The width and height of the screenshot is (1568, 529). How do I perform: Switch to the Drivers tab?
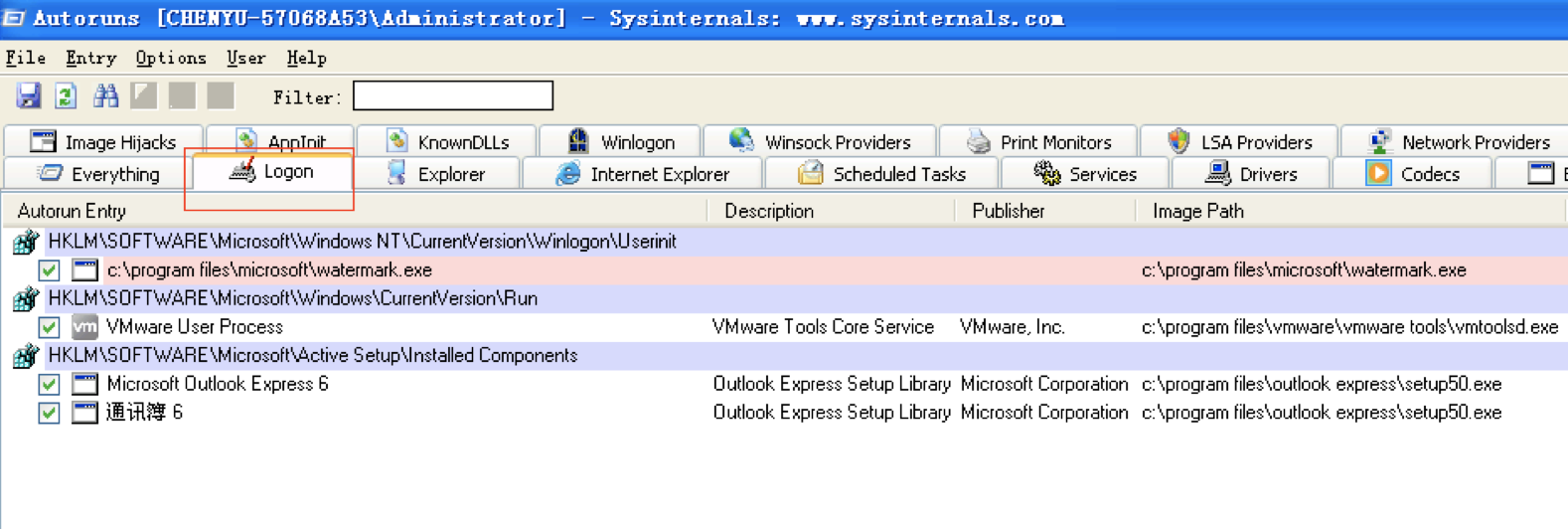coord(1252,174)
